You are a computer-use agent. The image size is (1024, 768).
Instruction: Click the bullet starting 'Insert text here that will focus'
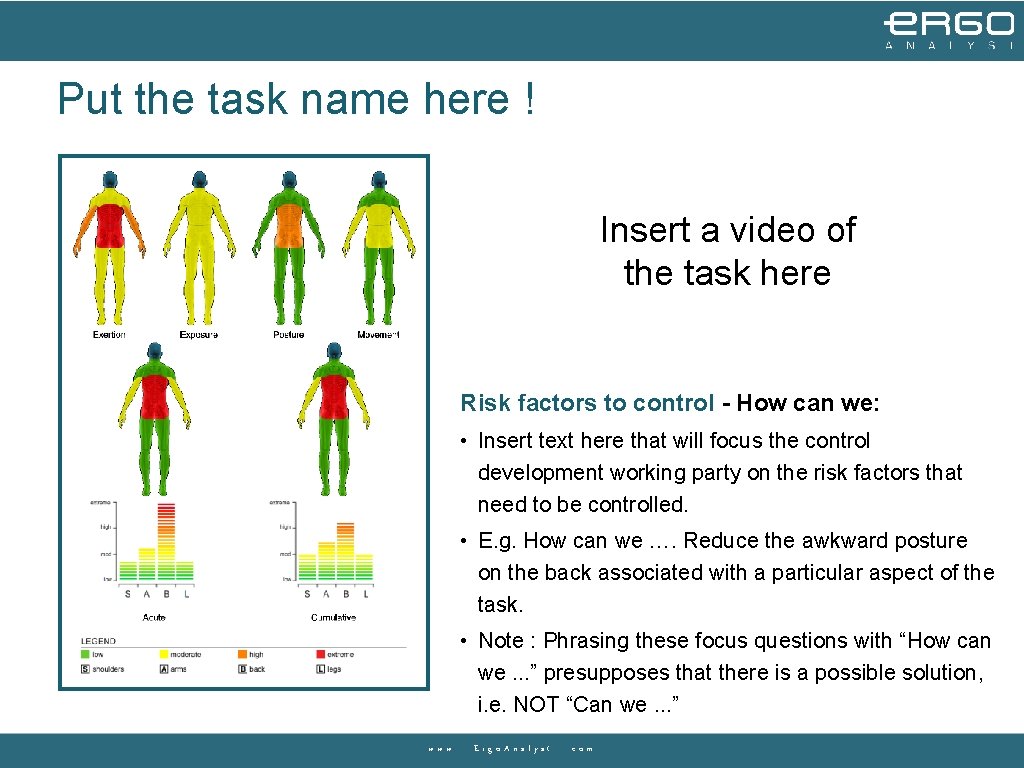(720, 472)
